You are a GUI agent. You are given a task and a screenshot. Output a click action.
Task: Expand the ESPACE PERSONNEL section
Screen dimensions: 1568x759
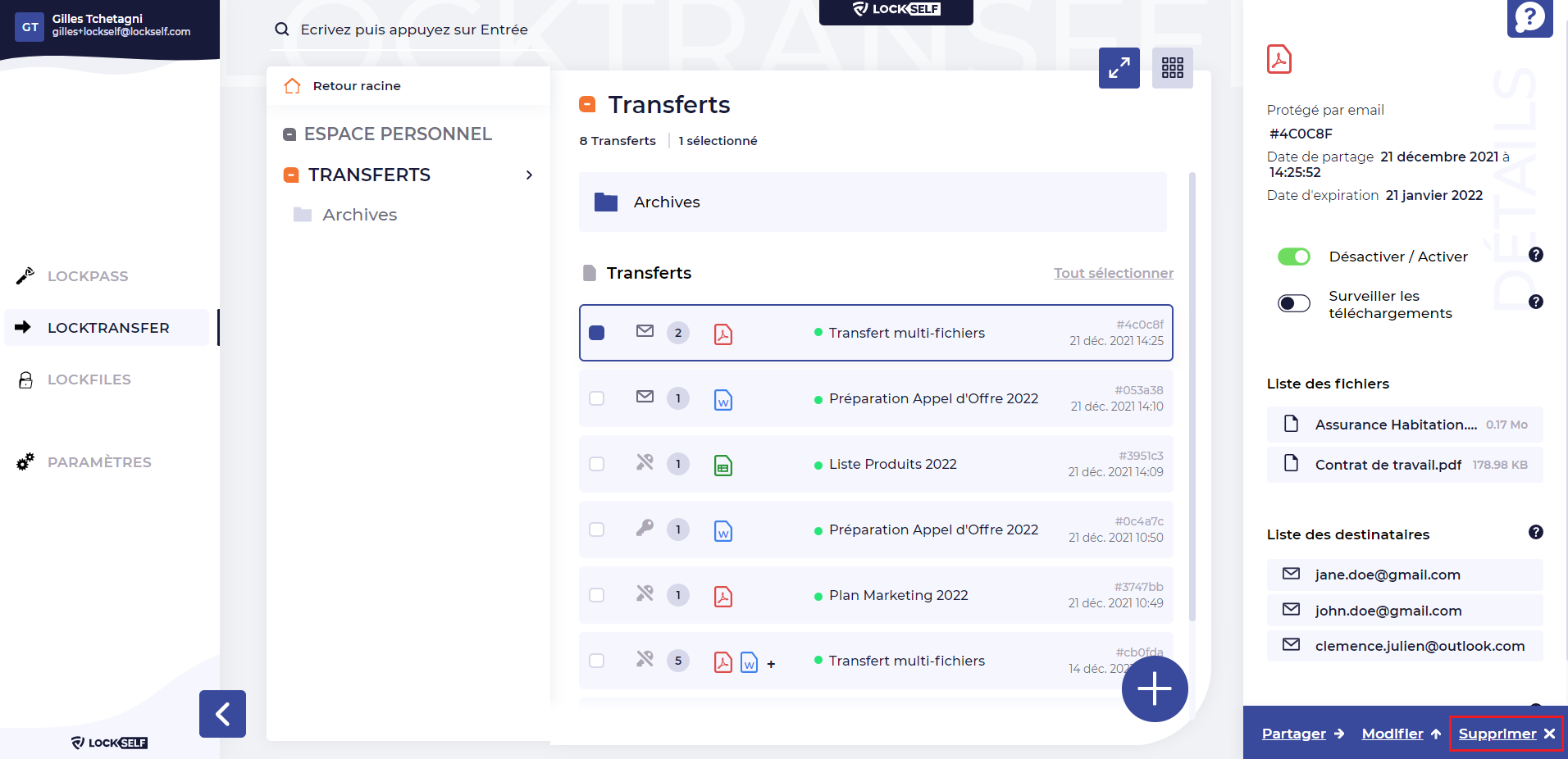(397, 134)
